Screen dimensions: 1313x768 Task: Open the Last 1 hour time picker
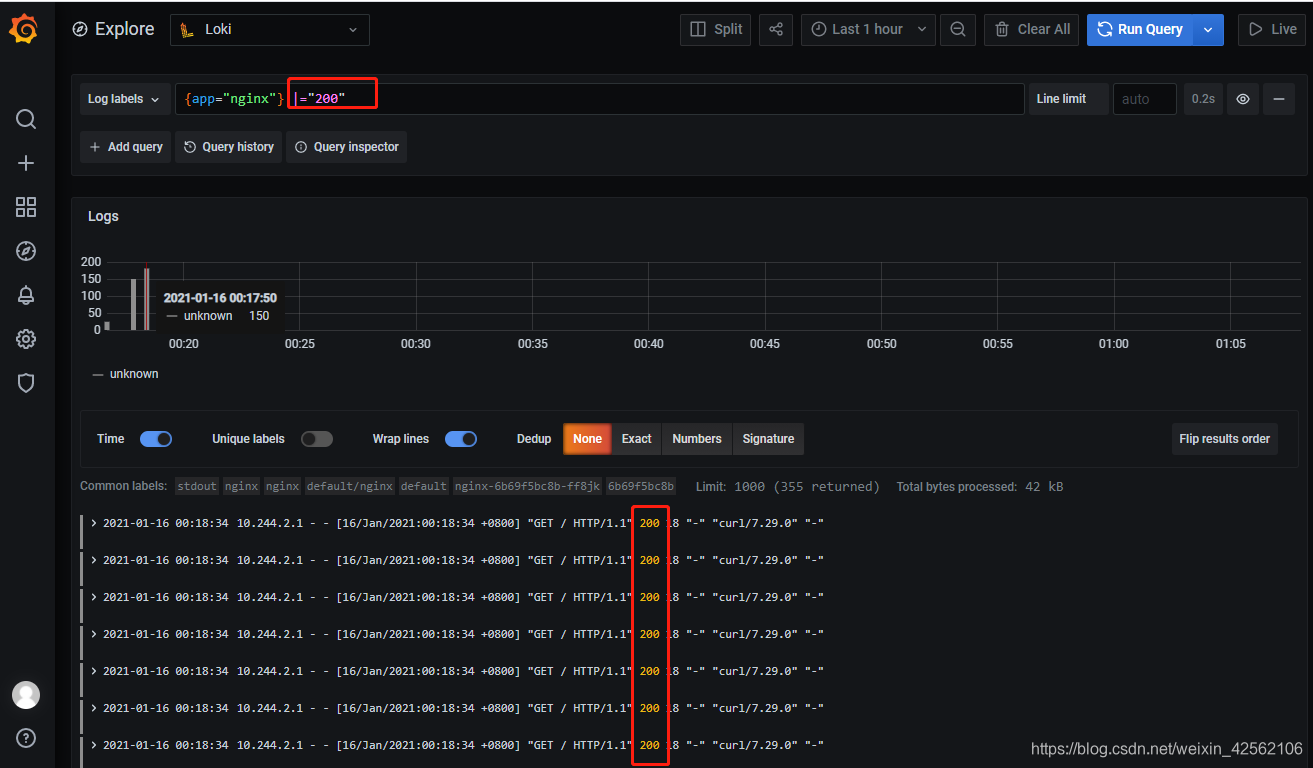(868, 30)
